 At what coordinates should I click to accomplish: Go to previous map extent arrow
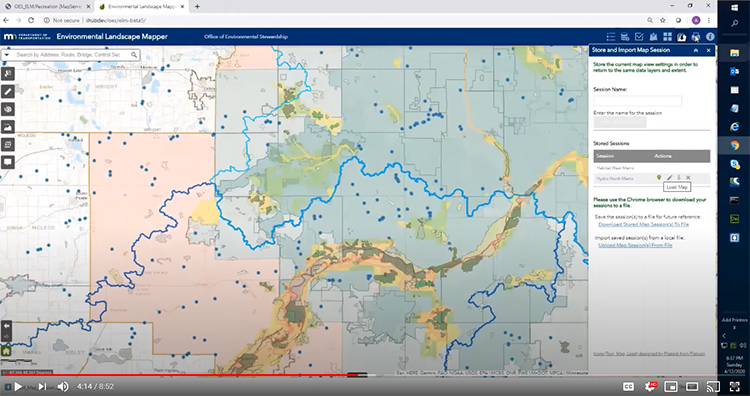(6, 326)
